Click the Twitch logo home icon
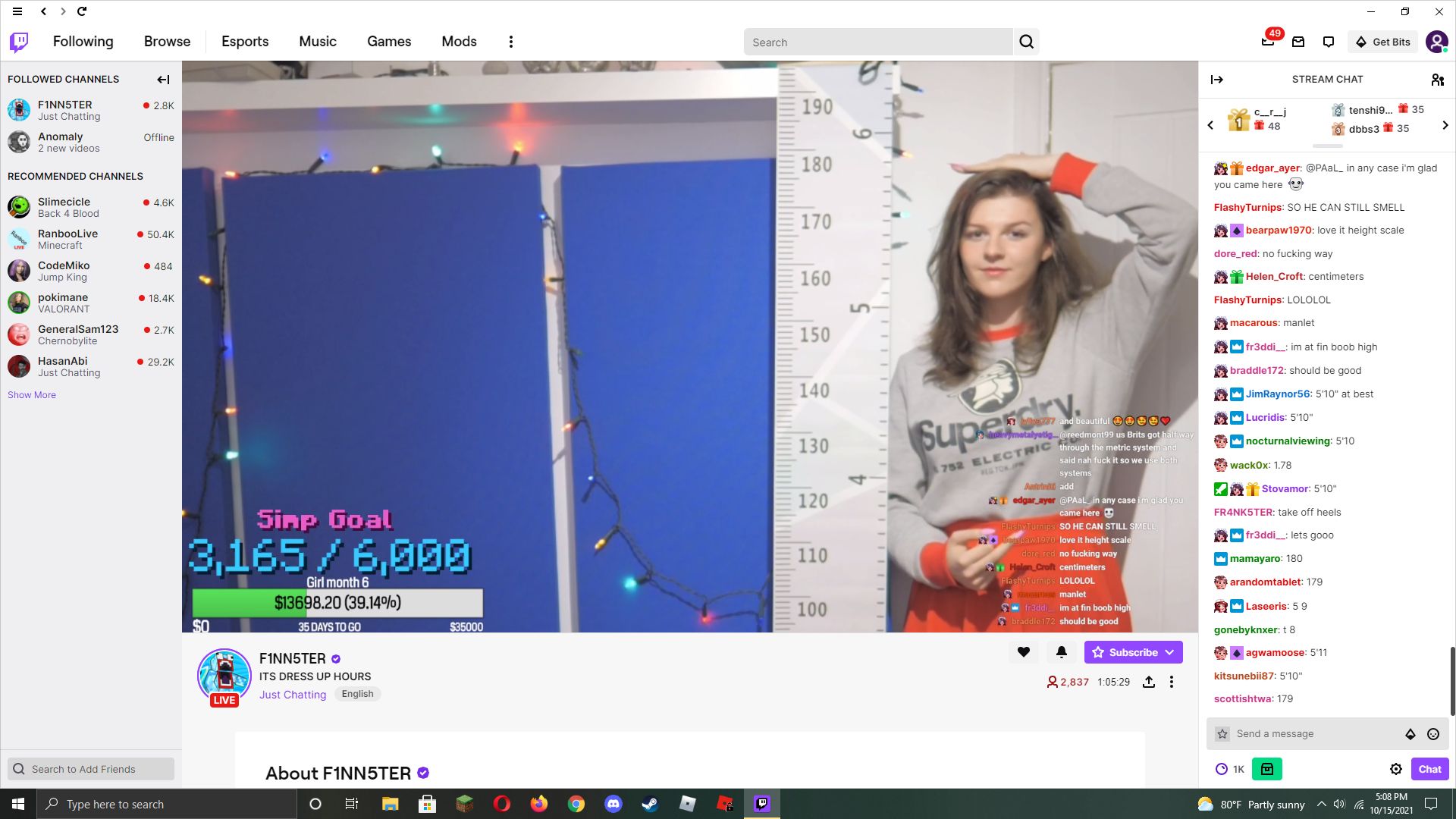Screen dimensions: 1456x819 [19, 42]
